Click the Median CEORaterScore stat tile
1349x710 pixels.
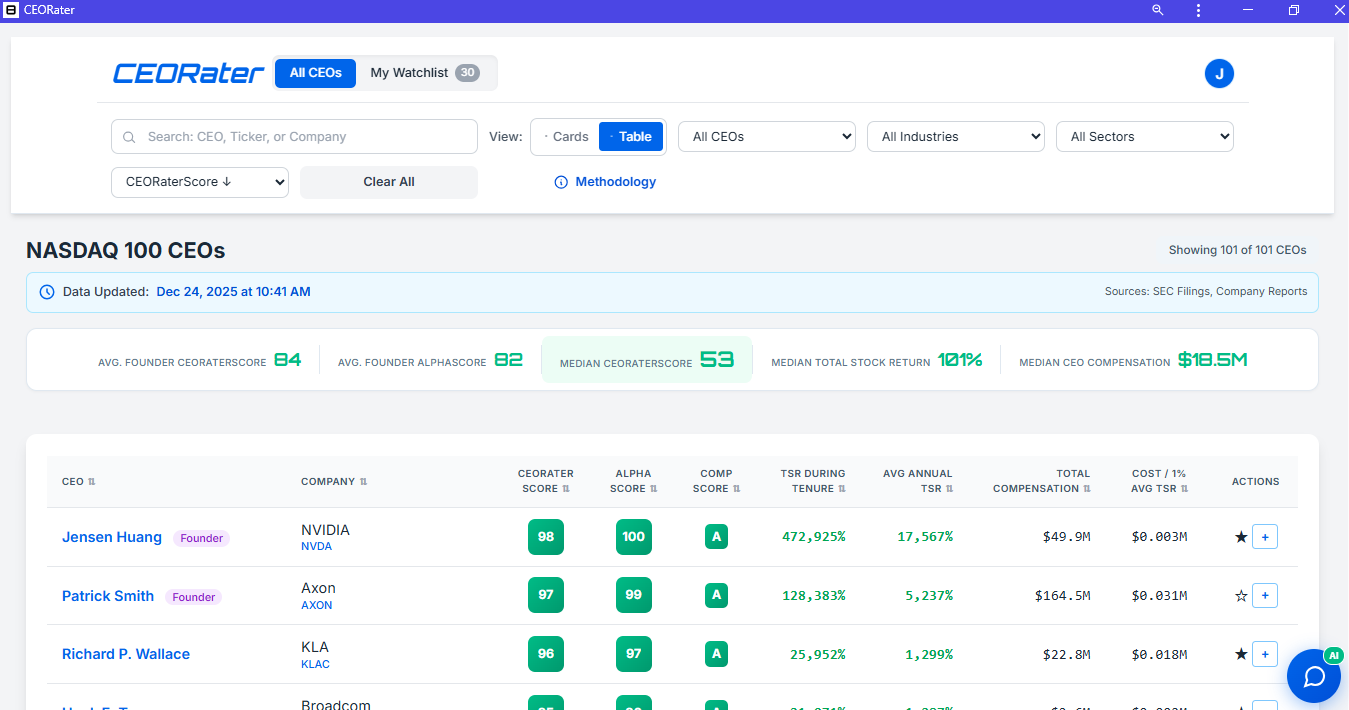pyautogui.click(x=646, y=360)
